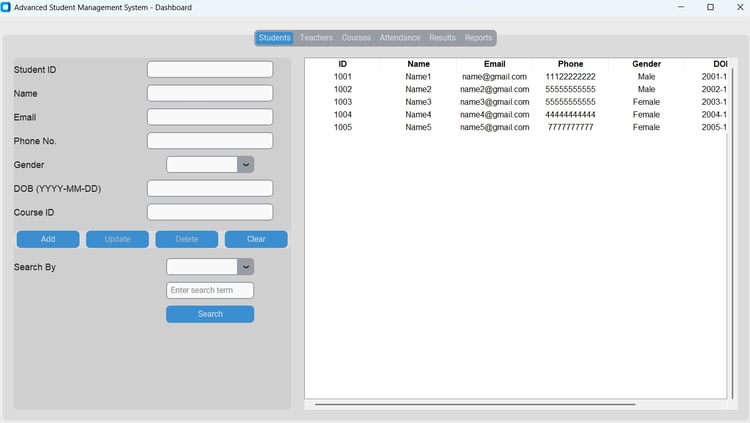Click the horizontal scrollbar under table
Image resolution: width=750 pixels, height=423 pixels.
(475, 404)
